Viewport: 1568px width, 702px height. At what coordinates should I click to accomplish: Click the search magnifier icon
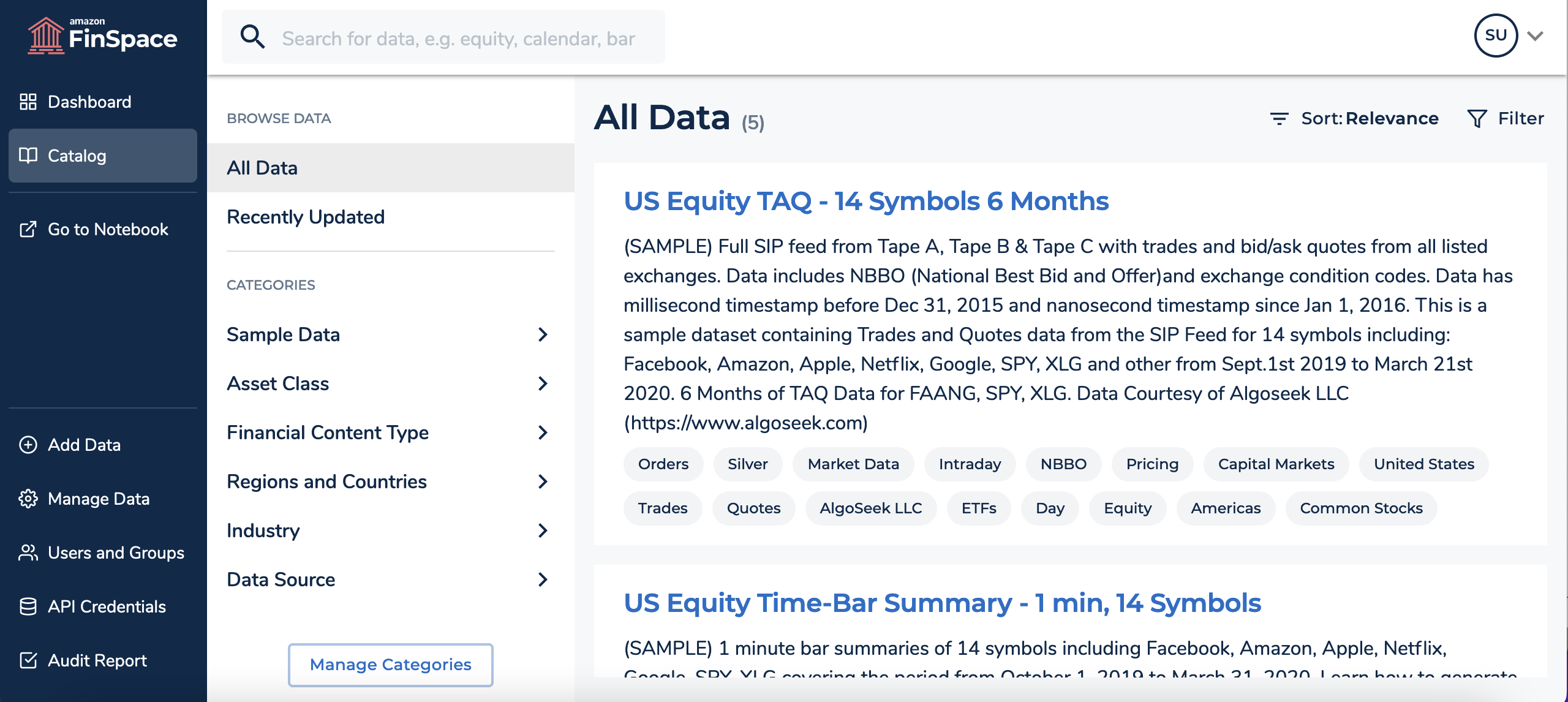click(252, 37)
